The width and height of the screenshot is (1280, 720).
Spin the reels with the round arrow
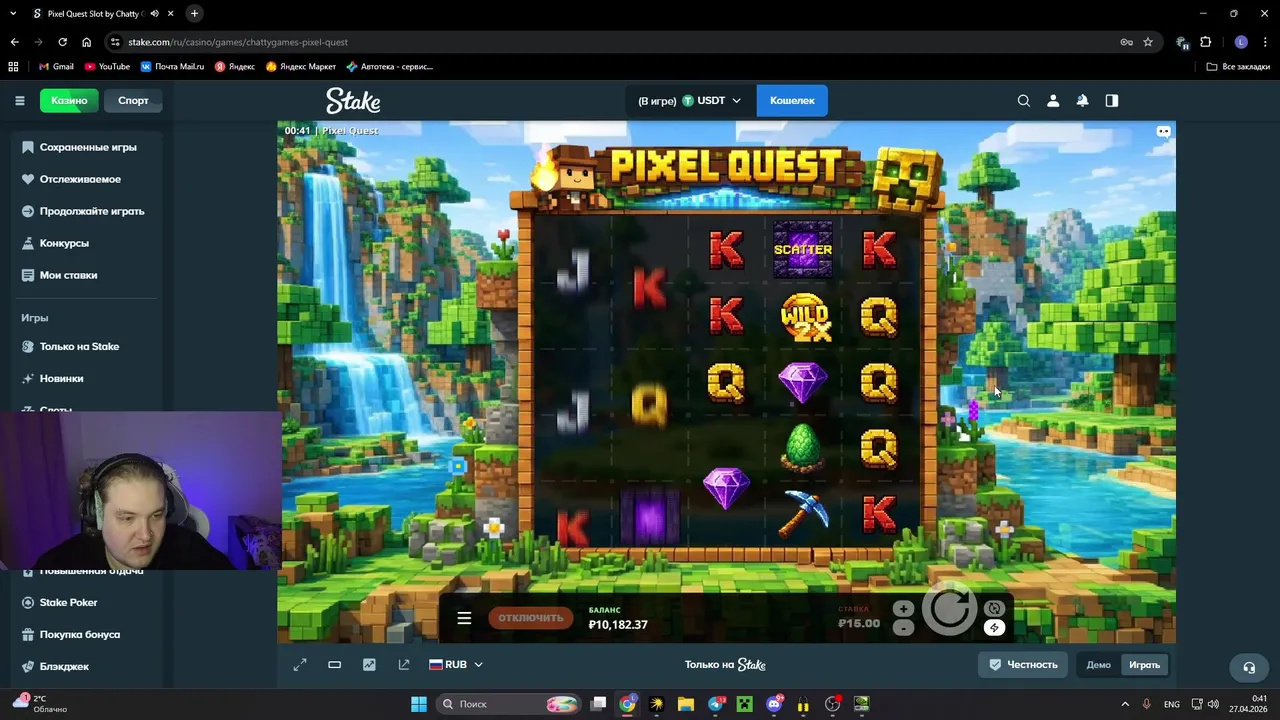949,608
